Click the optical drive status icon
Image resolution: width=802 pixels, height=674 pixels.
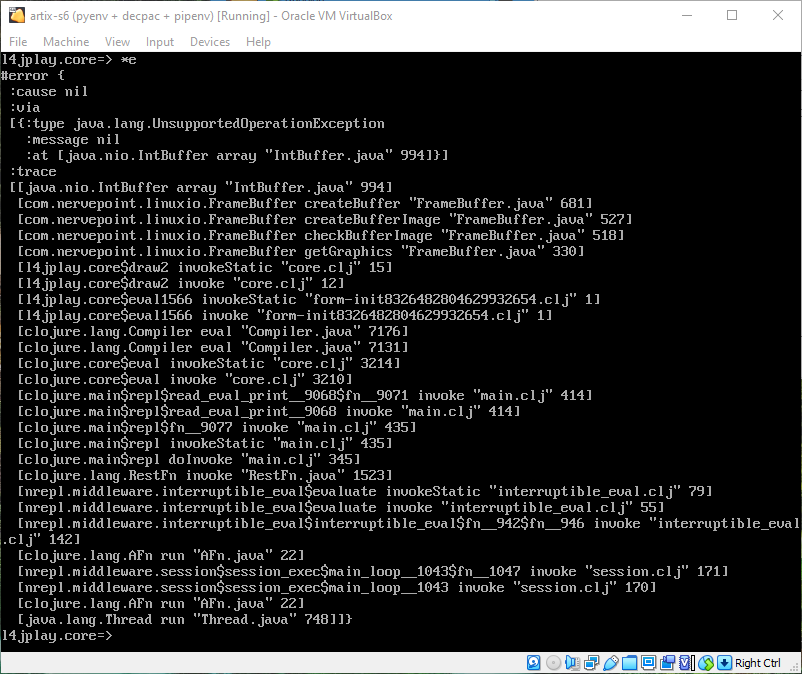click(553, 663)
